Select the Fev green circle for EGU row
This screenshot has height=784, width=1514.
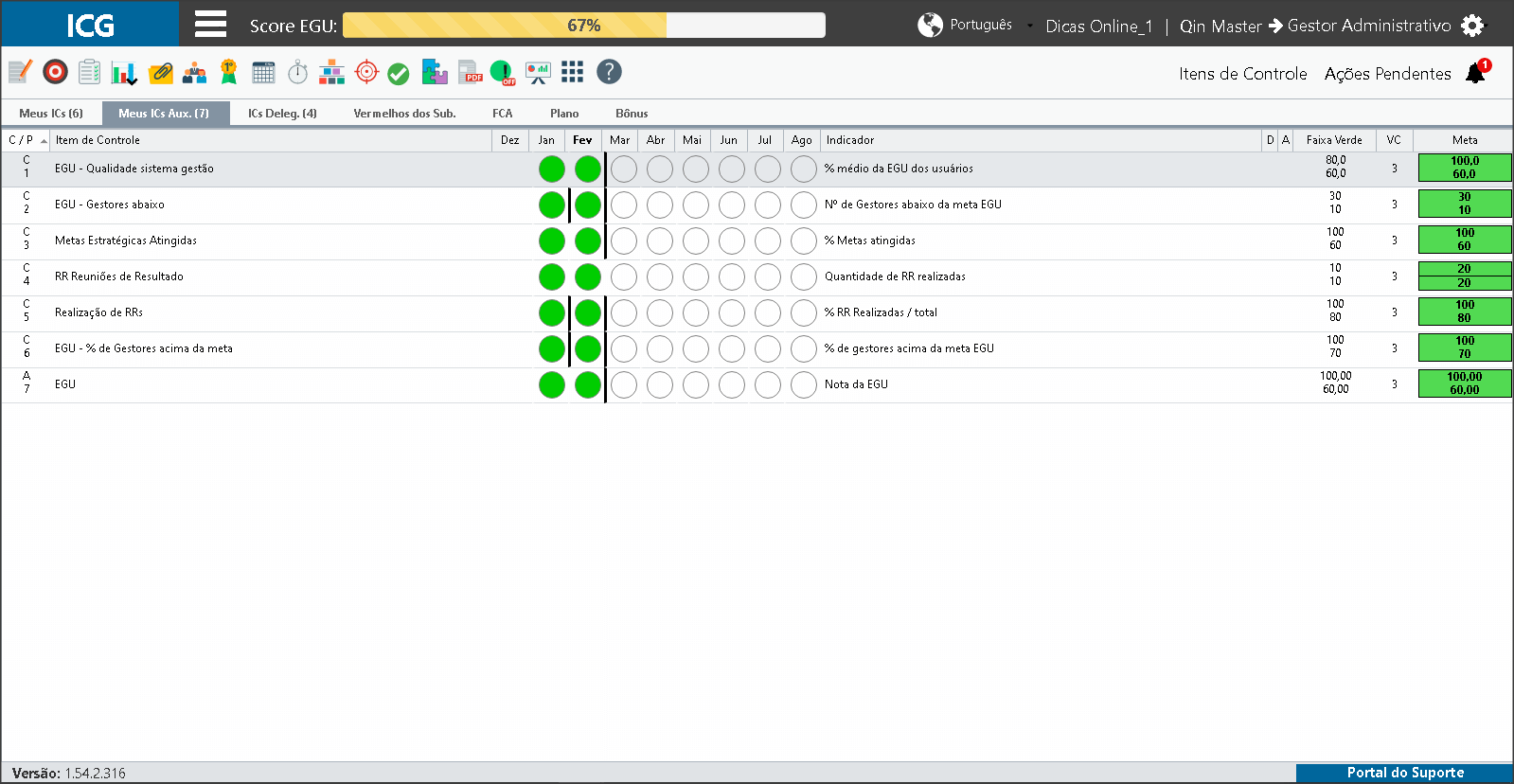[588, 385]
